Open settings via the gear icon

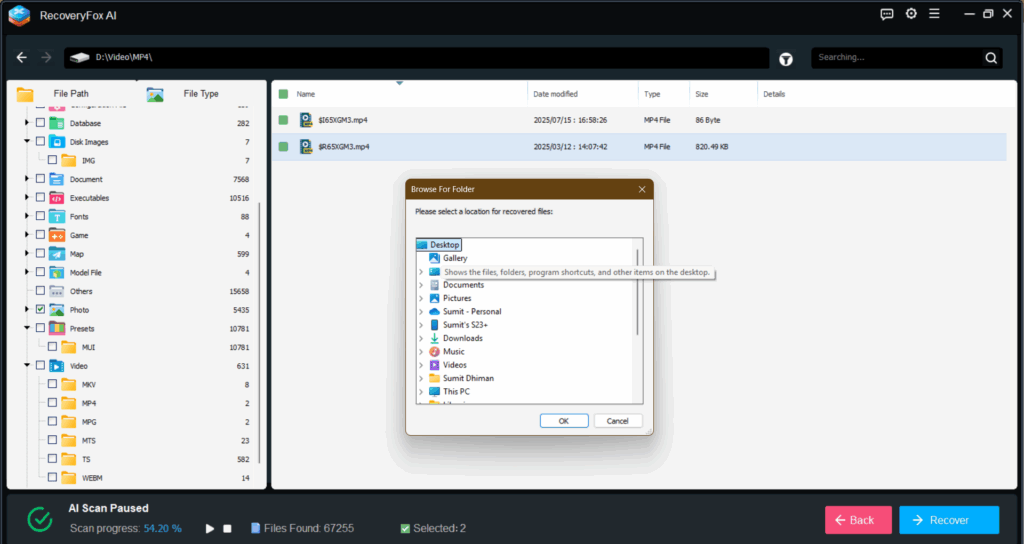pyautogui.click(x=911, y=14)
